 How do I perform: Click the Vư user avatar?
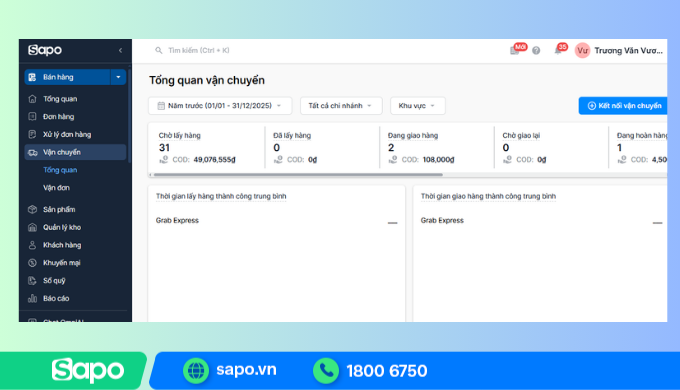click(582, 51)
